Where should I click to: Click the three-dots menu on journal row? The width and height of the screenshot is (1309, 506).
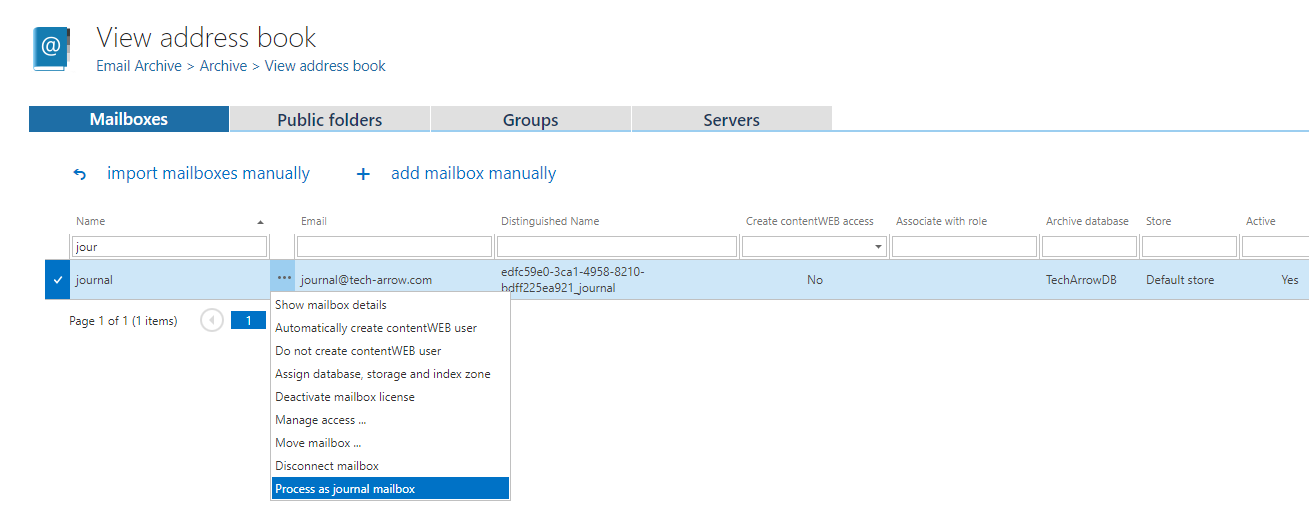[284, 279]
